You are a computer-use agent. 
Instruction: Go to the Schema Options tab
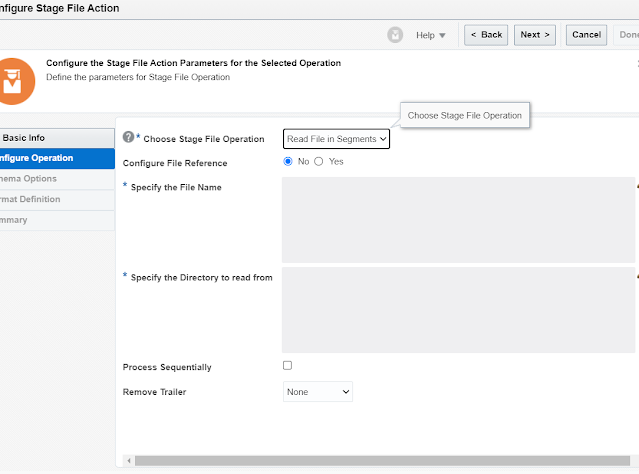click(57, 179)
